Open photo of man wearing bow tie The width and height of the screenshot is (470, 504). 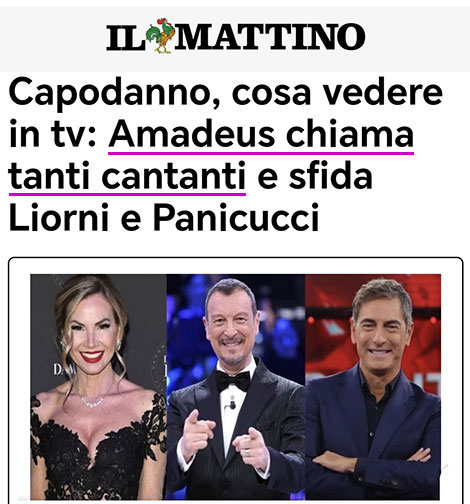(x=236, y=387)
